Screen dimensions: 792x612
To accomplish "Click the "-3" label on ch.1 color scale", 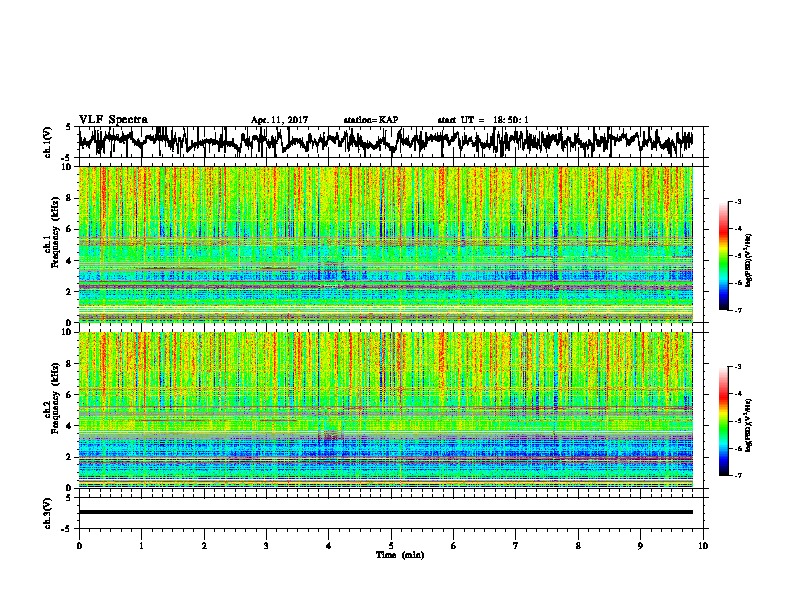I will coord(738,202).
